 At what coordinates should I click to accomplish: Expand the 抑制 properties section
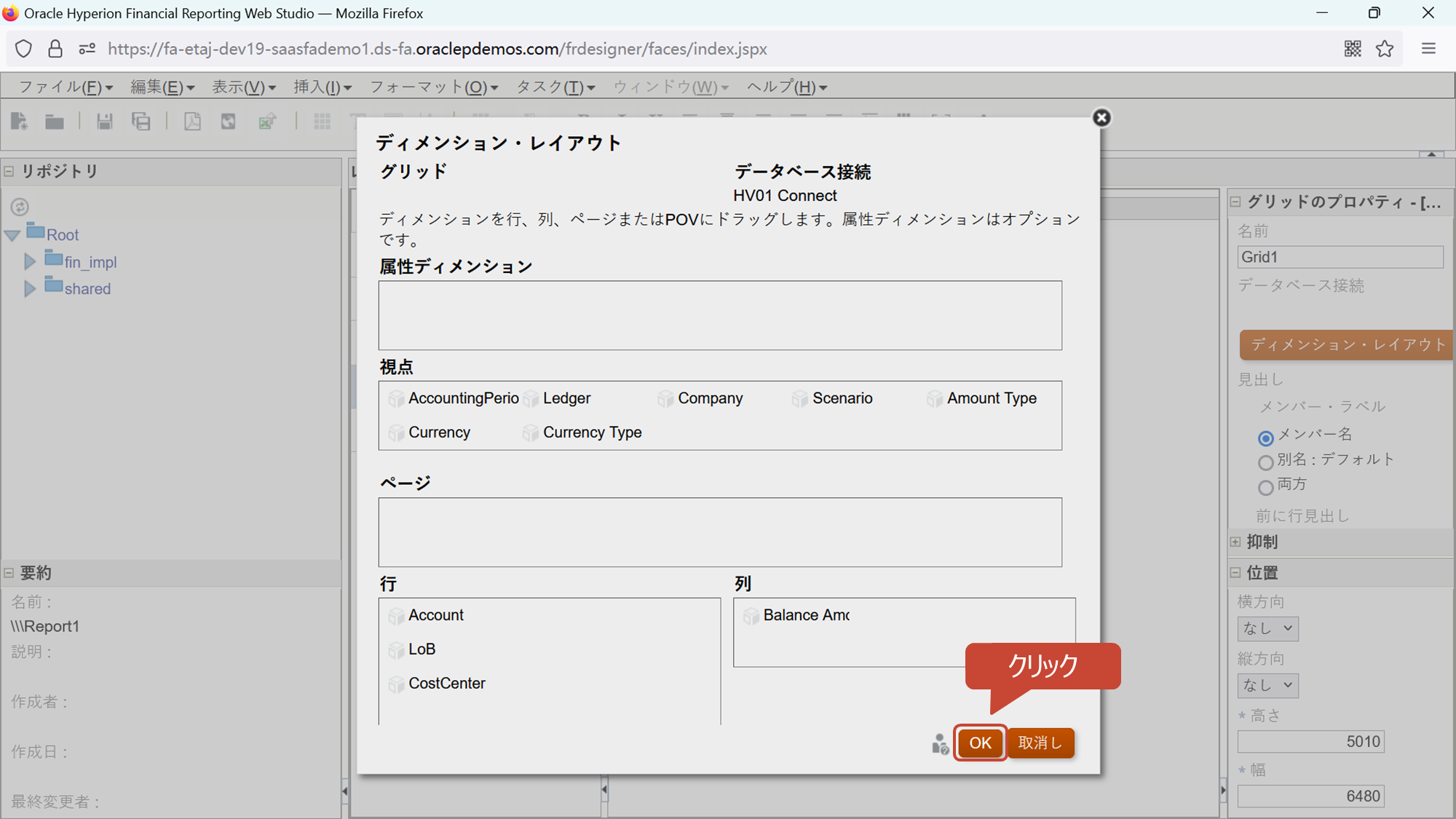[1235, 542]
